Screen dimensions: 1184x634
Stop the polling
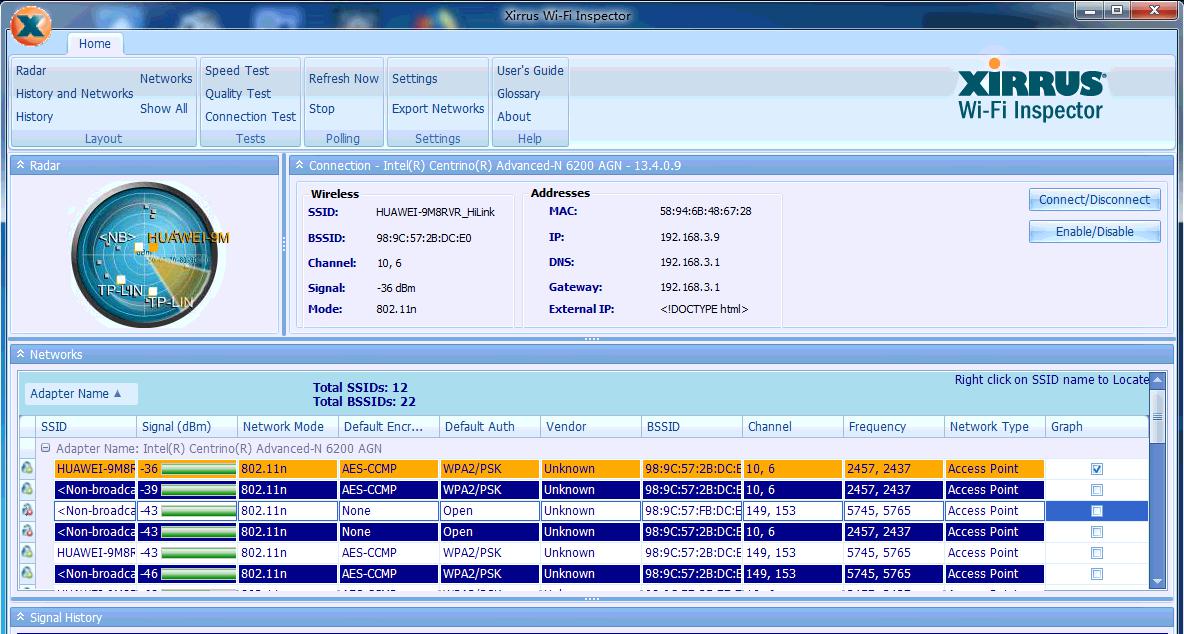322,109
